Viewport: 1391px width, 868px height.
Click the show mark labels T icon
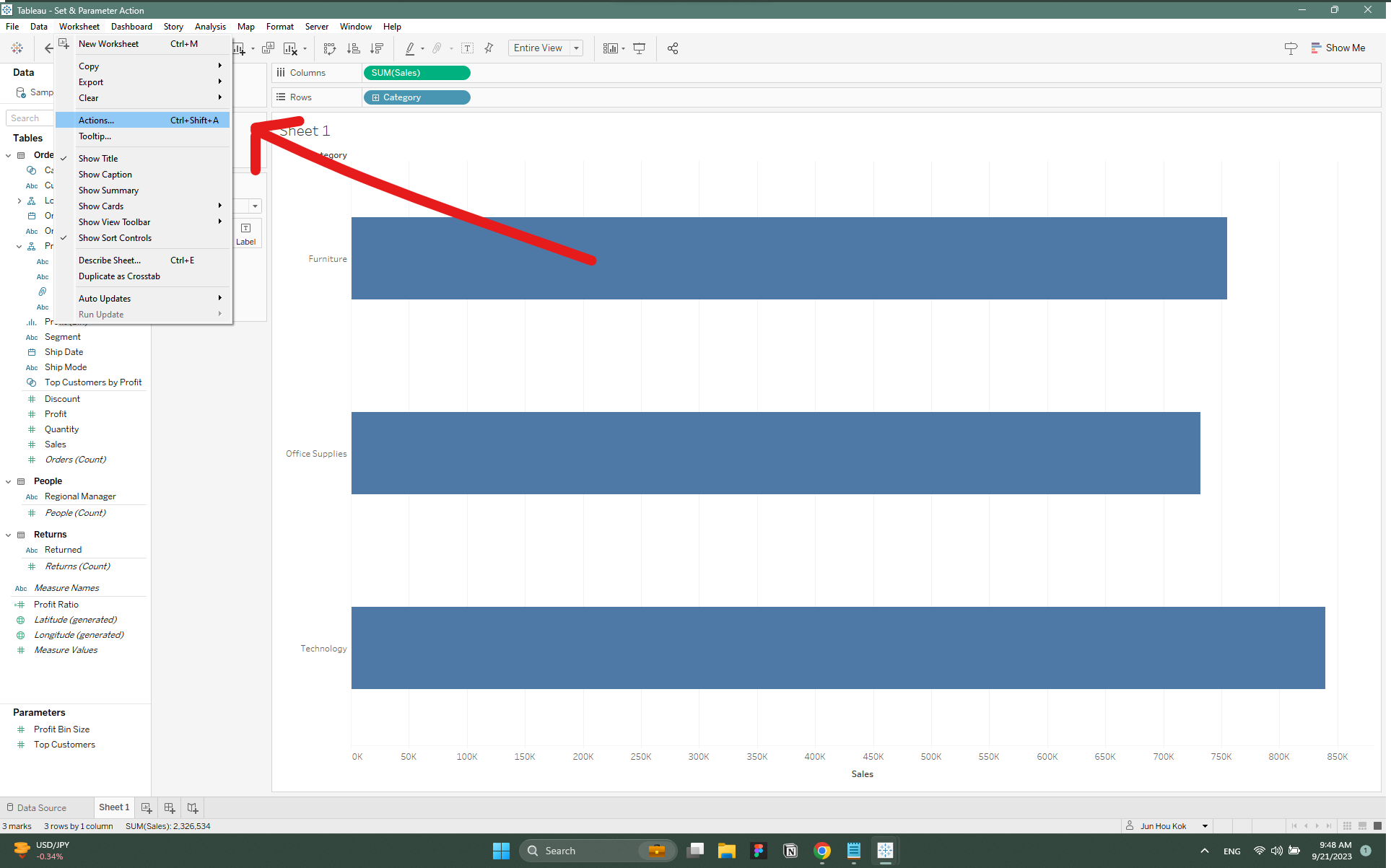click(x=468, y=48)
